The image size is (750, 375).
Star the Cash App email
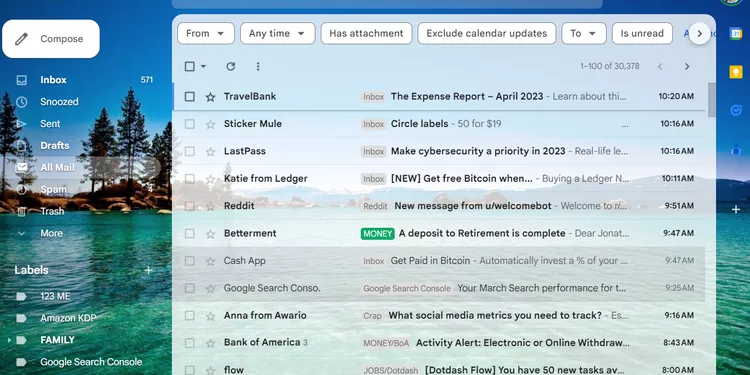point(210,261)
